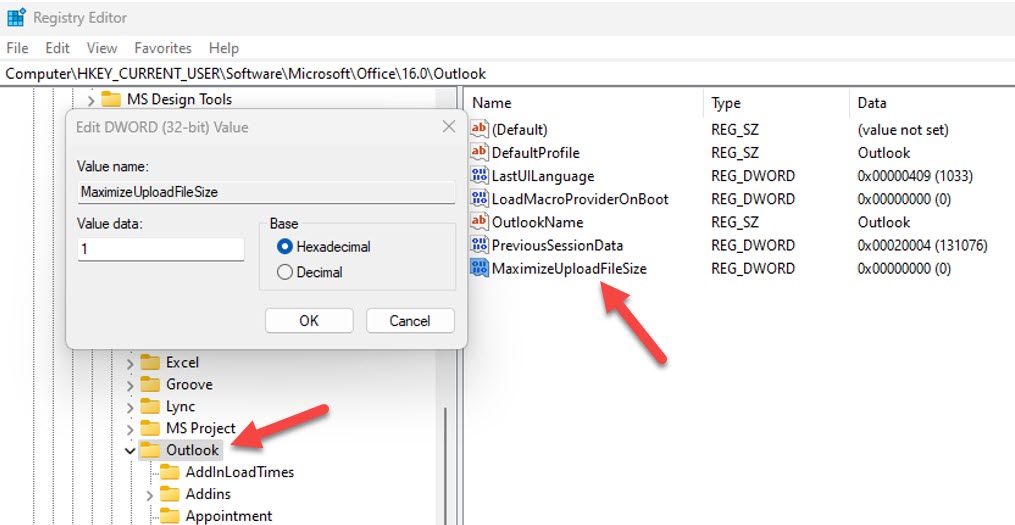This screenshot has height=525, width=1015.
Task: Click the Excel folder icon
Action: [150, 363]
